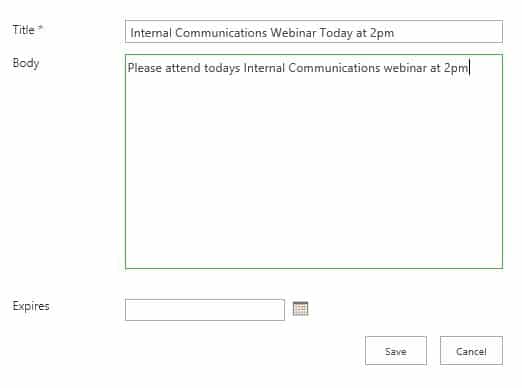Image resolution: width=522 pixels, height=388 pixels.
Task: Place cursor on "attend" in the Body text
Action: point(183,68)
